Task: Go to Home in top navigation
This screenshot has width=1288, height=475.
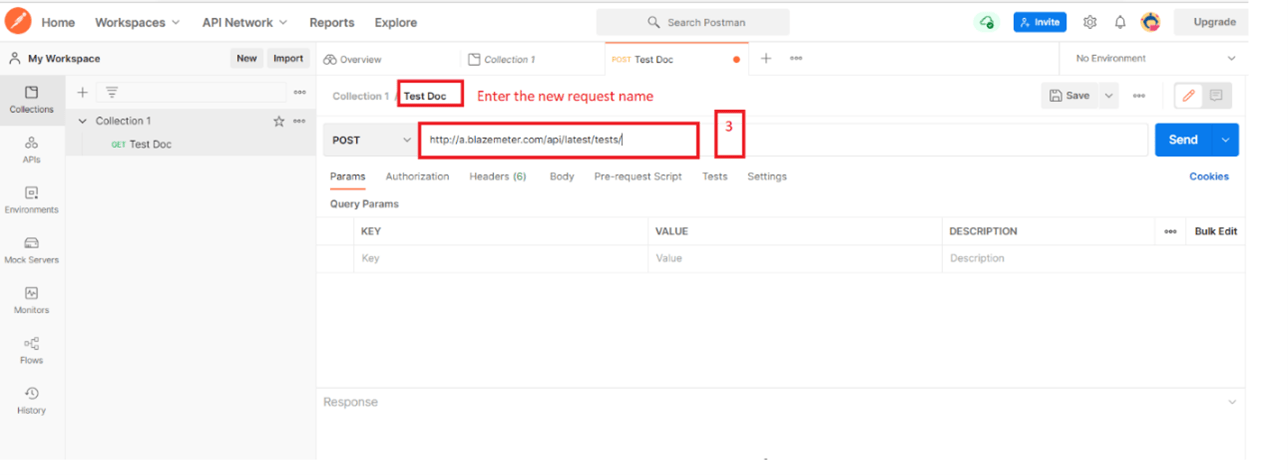Action: coord(58,22)
